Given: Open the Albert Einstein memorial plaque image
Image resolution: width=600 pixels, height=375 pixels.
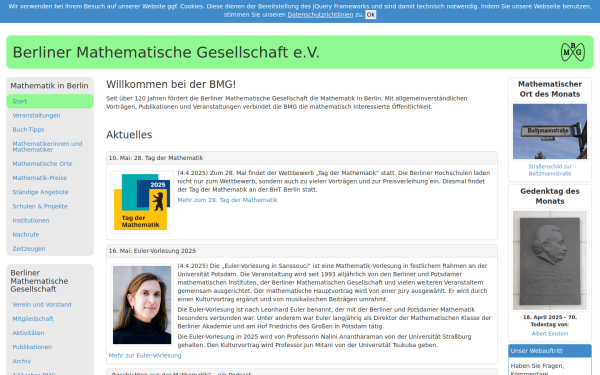Looking at the screenshot, I should point(550,260).
